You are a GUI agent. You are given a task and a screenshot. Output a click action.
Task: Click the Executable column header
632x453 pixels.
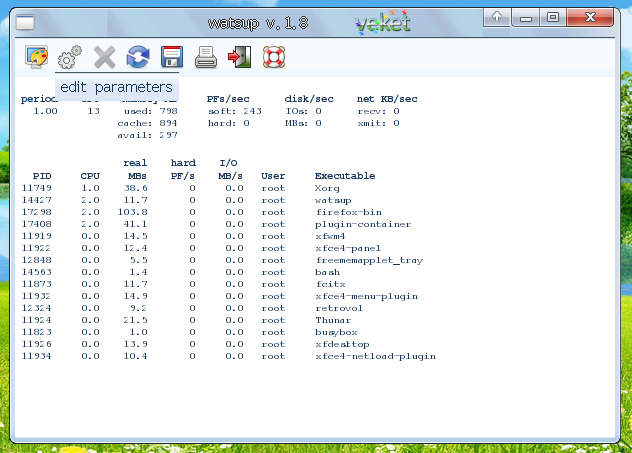click(x=345, y=176)
